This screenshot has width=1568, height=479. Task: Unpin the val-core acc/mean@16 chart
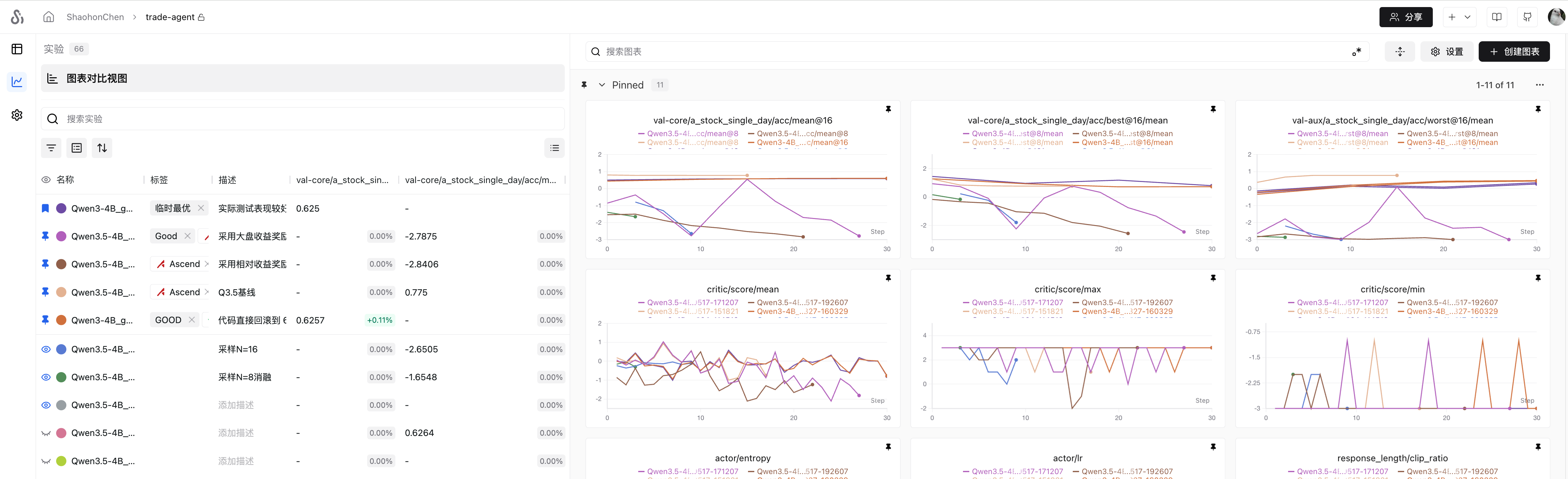(888, 109)
